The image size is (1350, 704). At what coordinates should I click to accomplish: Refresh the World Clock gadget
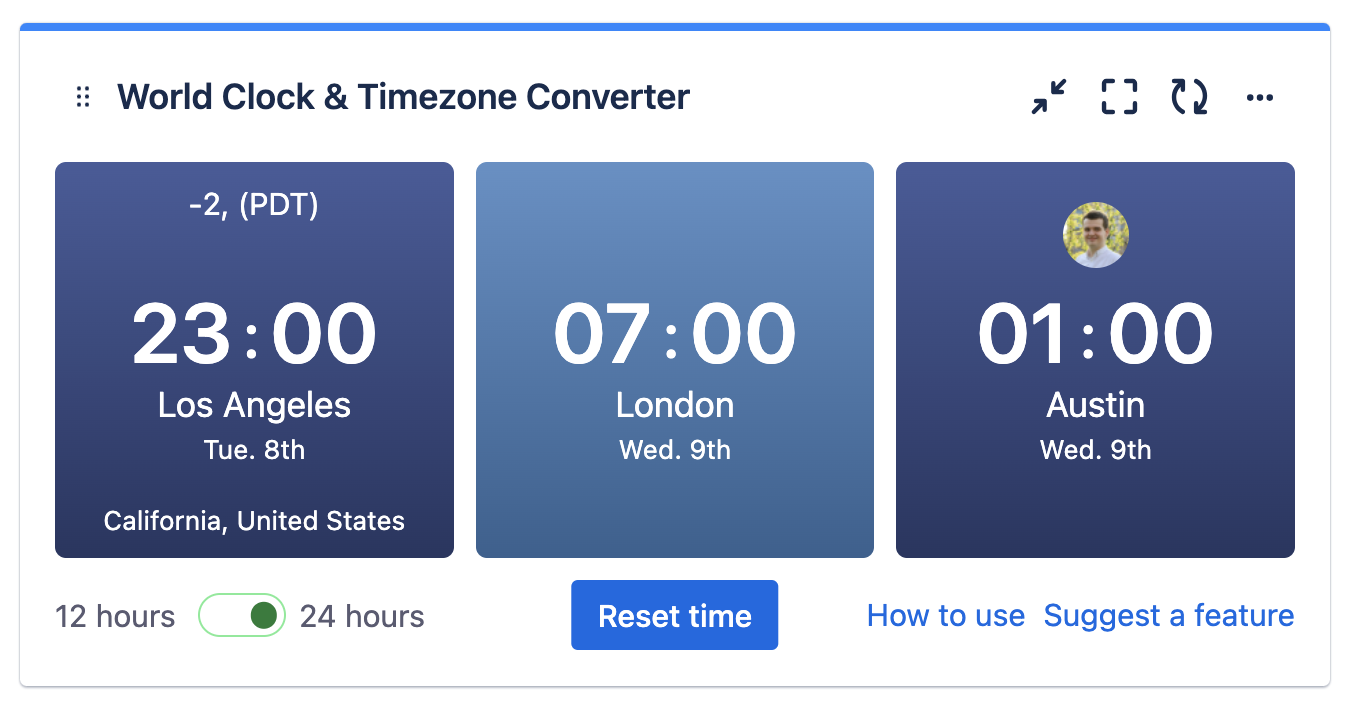1189,97
